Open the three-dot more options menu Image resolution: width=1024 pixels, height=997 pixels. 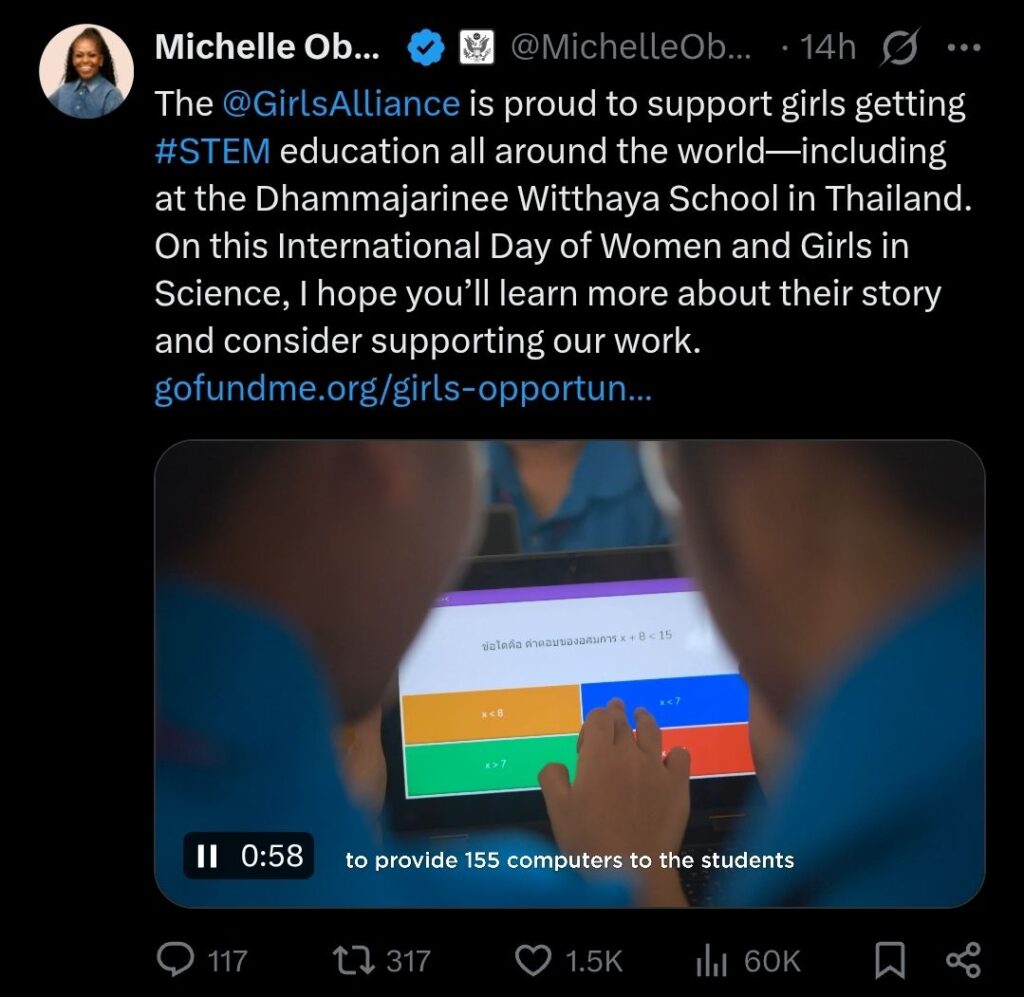(x=962, y=47)
